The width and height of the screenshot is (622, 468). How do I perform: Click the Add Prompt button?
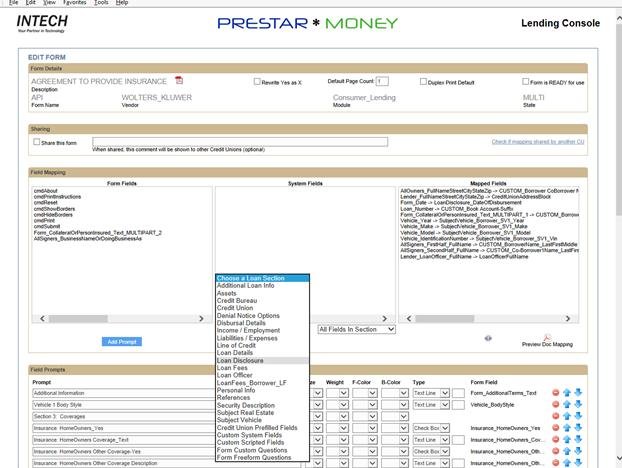(122, 342)
